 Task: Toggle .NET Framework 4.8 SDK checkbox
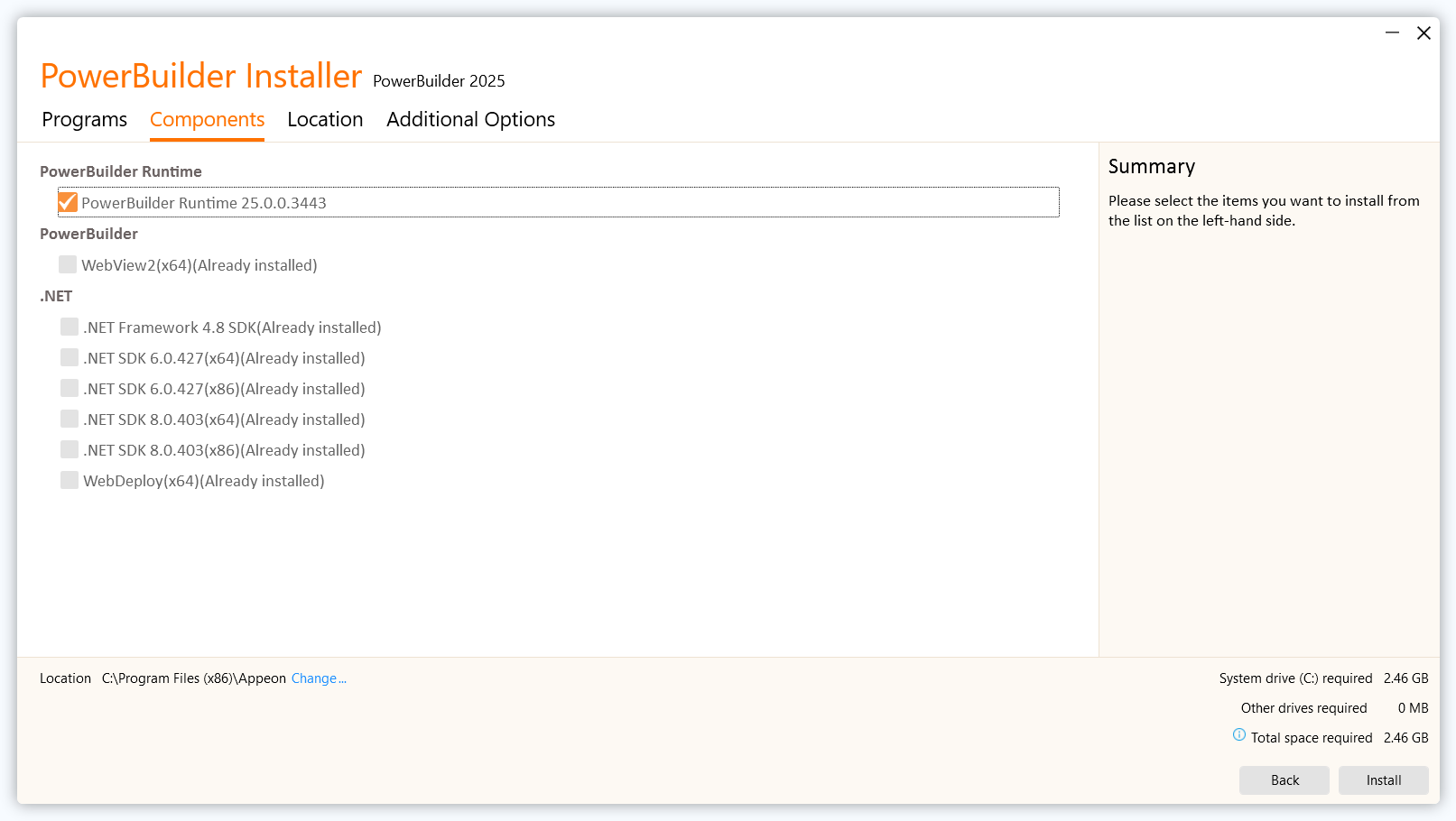(x=70, y=327)
